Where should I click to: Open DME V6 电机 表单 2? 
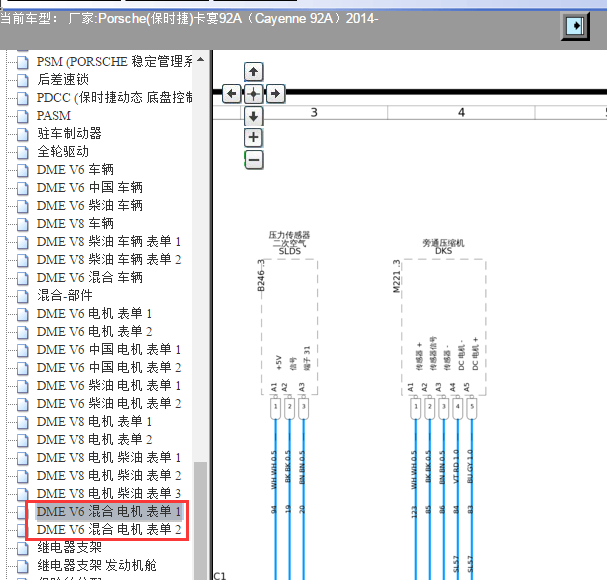click(94, 331)
